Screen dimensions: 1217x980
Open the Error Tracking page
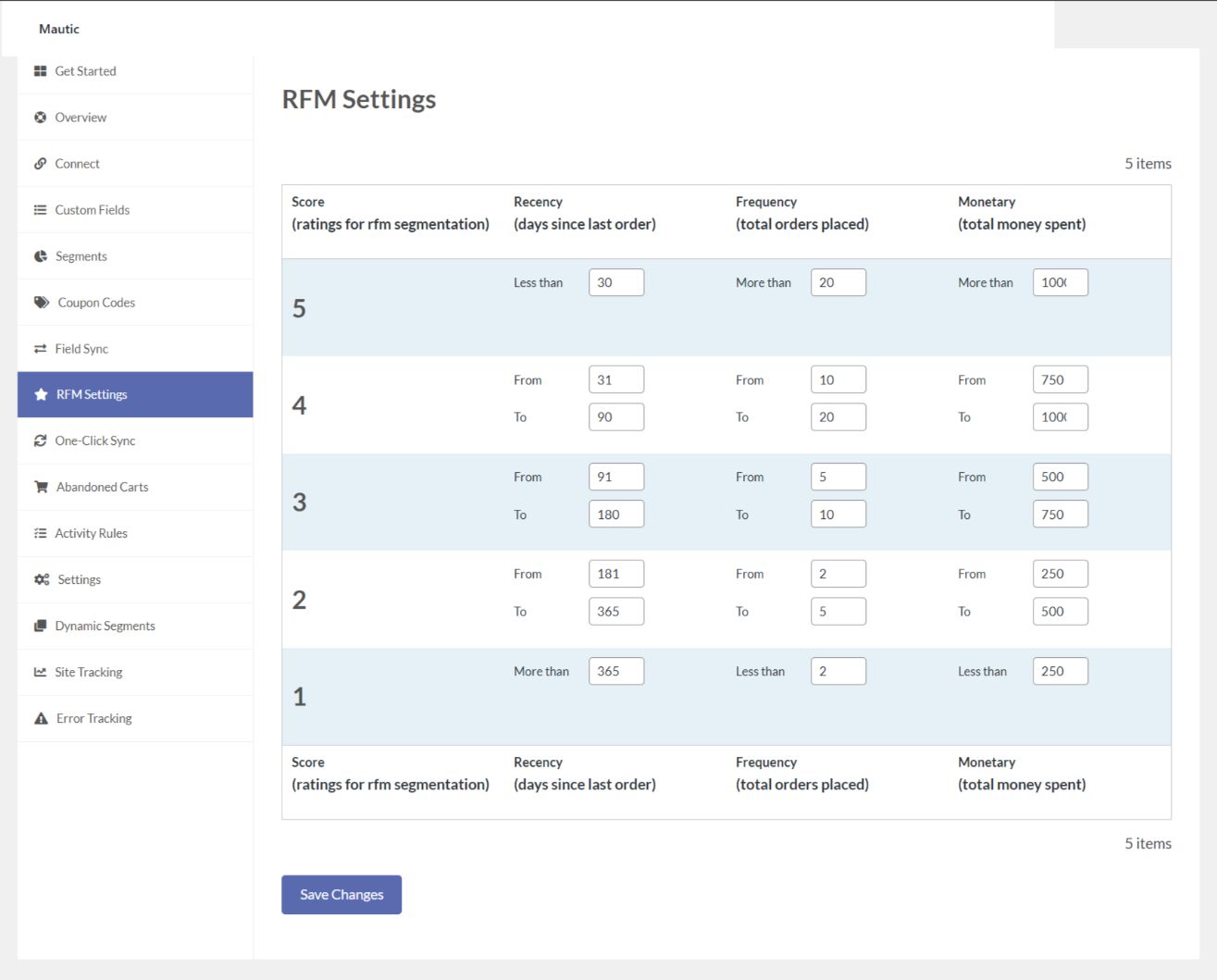[135, 718]
